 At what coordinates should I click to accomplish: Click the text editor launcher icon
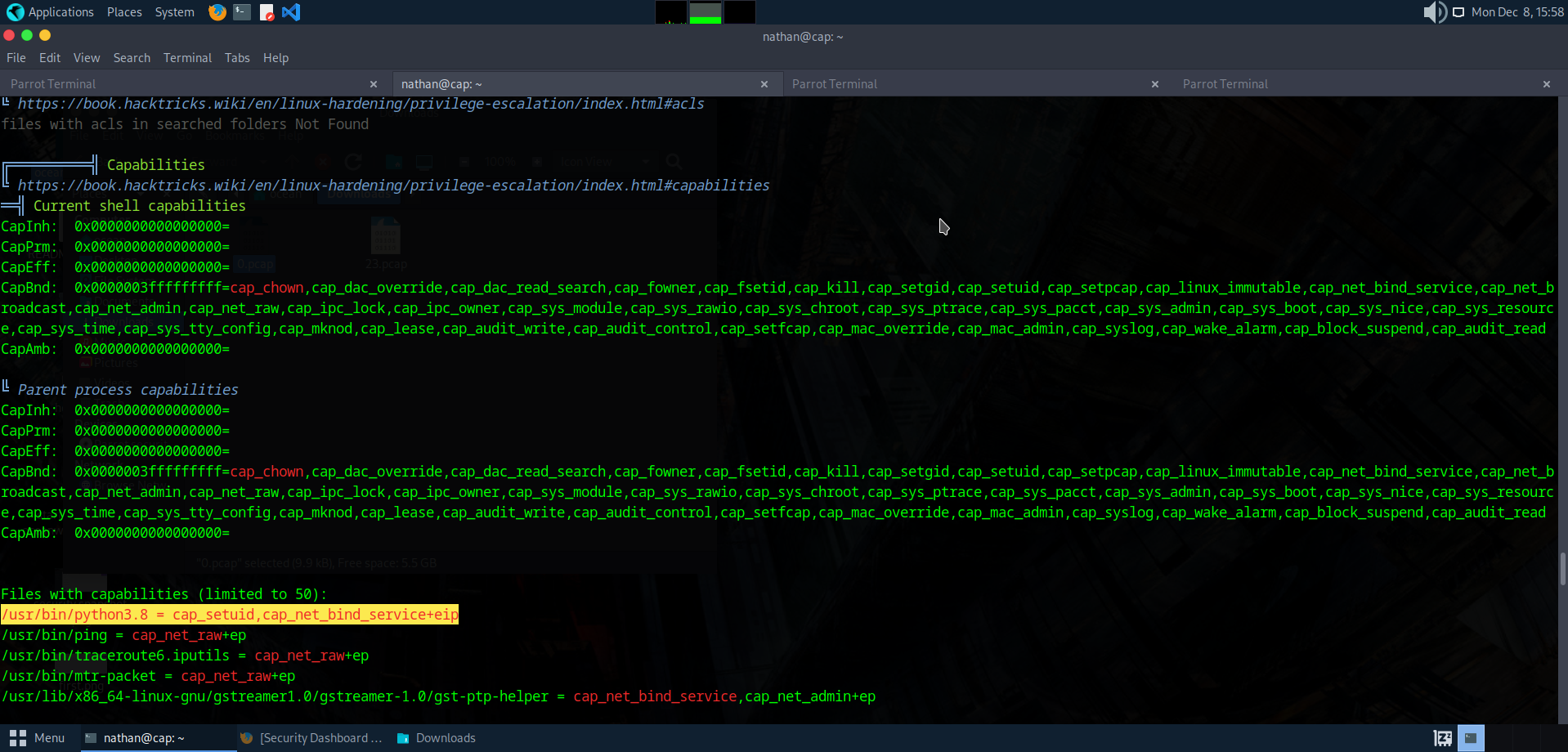(x=267, y=12)
